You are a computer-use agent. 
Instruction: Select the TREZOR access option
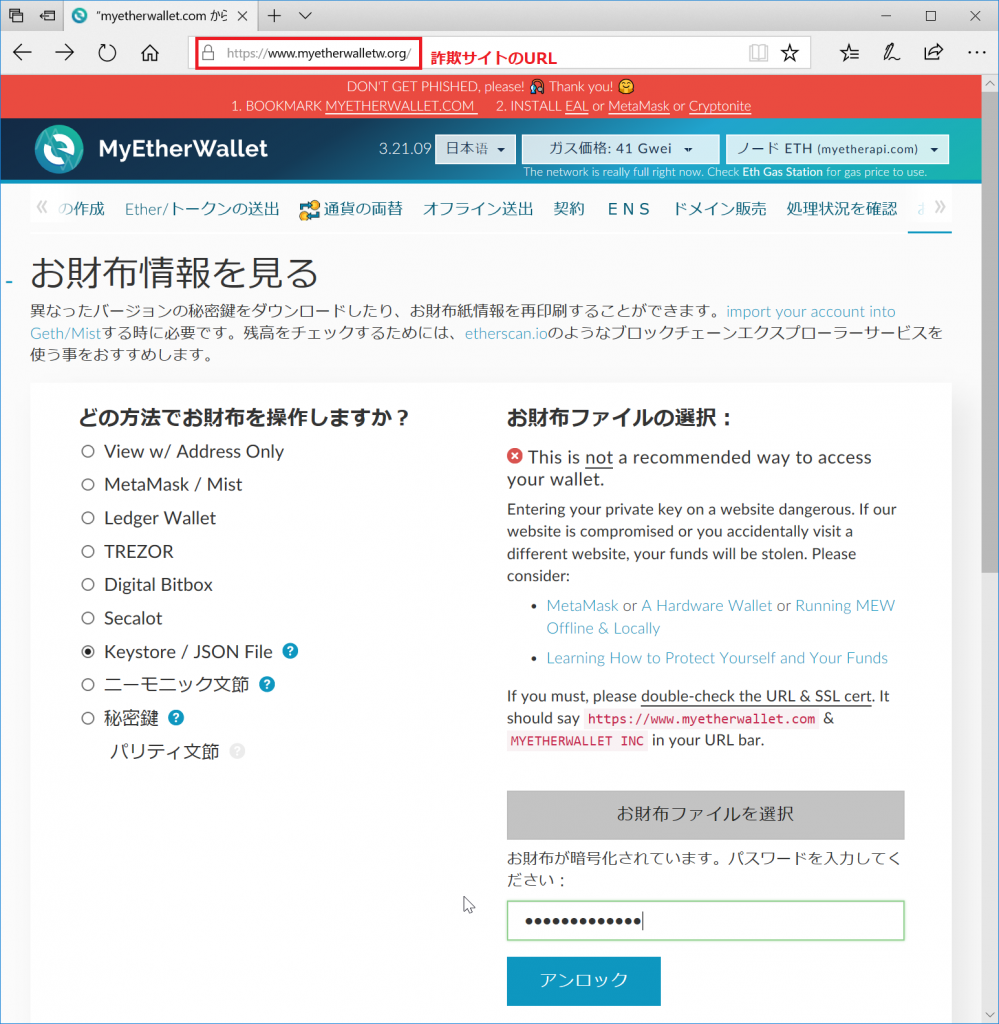click(x=88, y=551)
